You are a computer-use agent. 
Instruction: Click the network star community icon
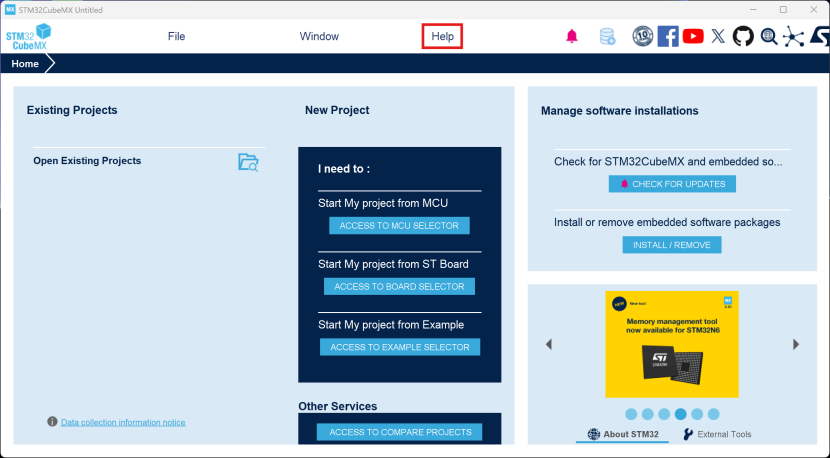tap(793, 37)
